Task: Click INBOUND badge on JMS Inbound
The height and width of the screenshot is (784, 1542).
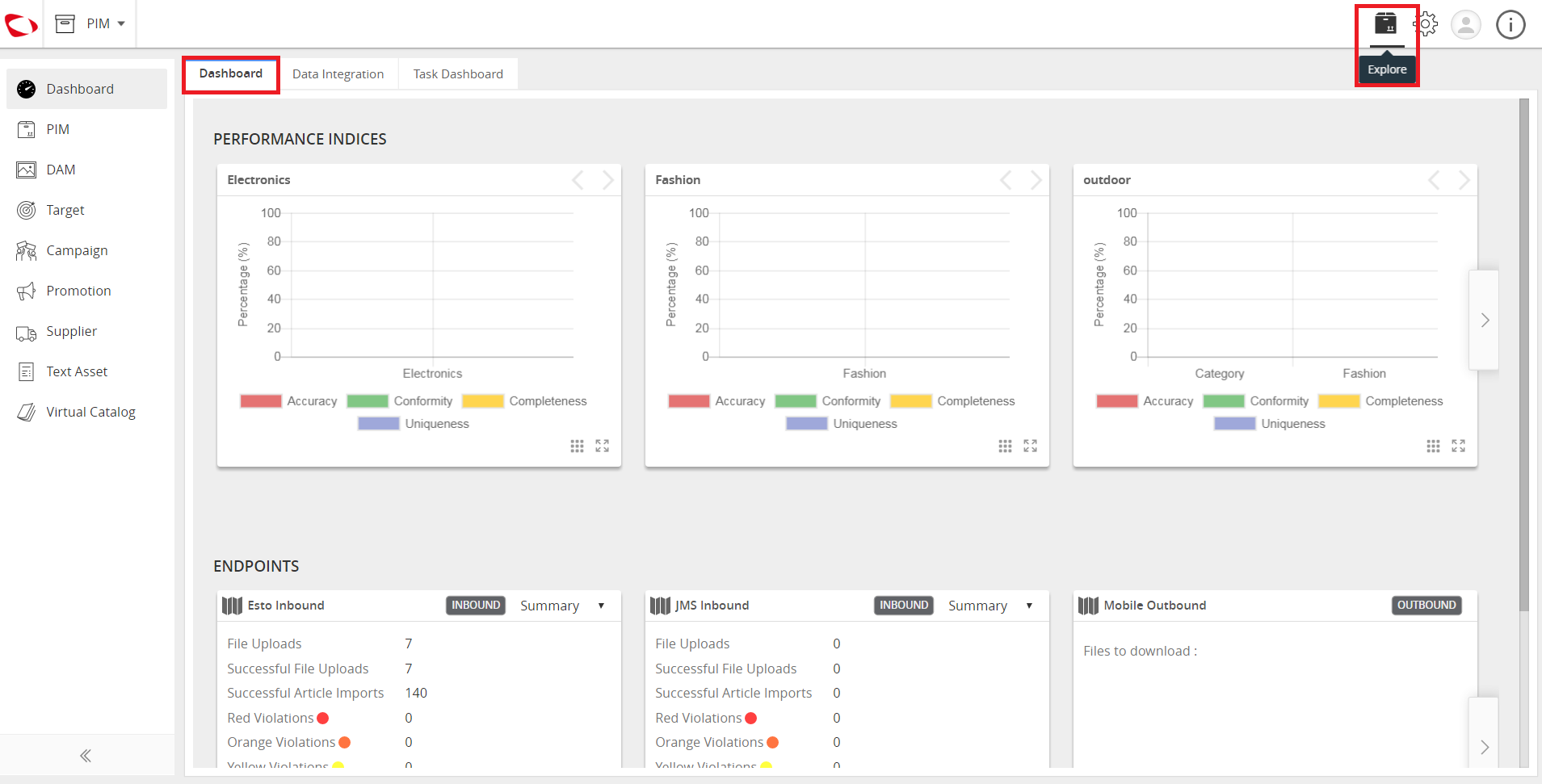Action: [904, 606]
